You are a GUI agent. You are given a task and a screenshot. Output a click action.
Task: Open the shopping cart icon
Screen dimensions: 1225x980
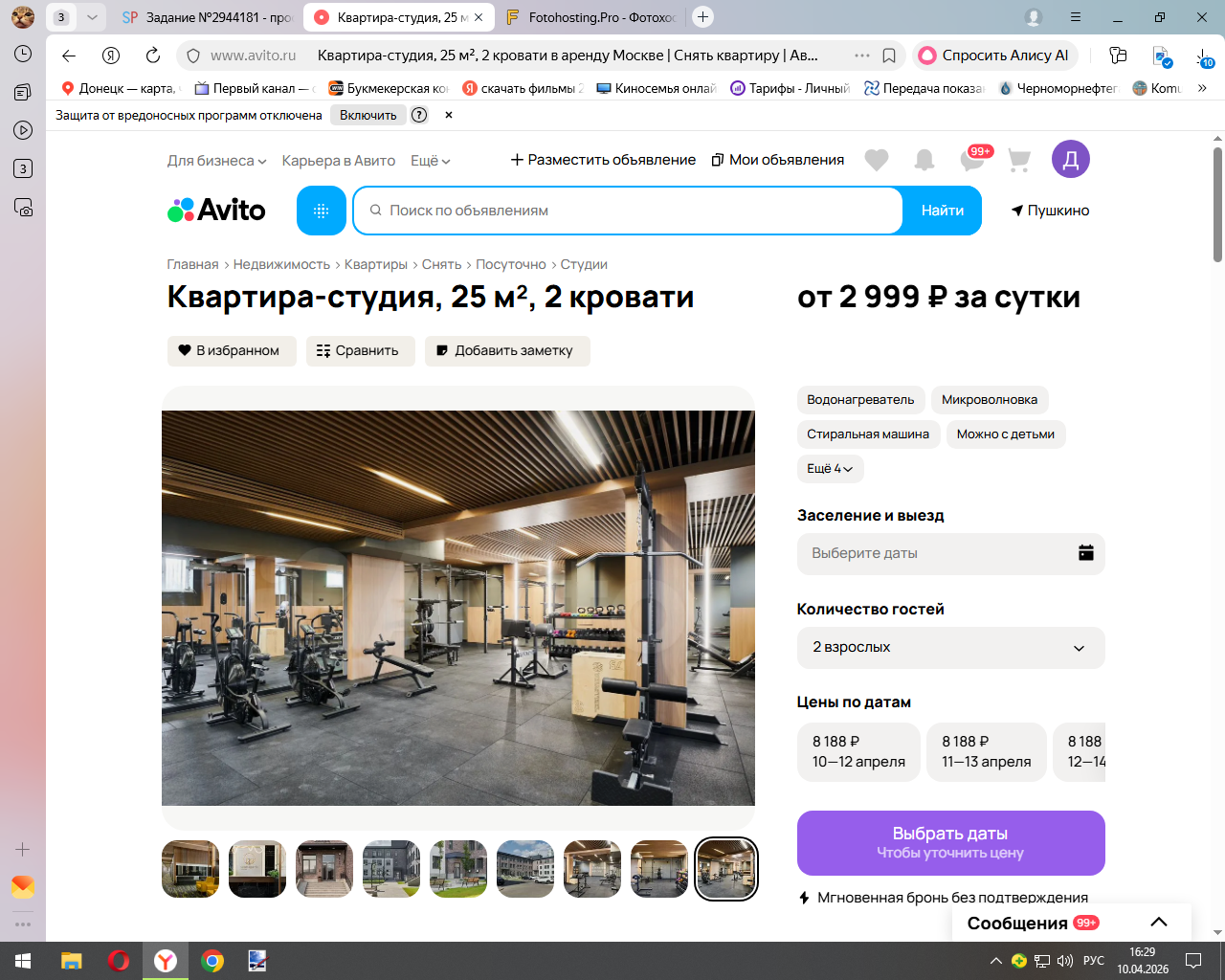coord(1019,160)
